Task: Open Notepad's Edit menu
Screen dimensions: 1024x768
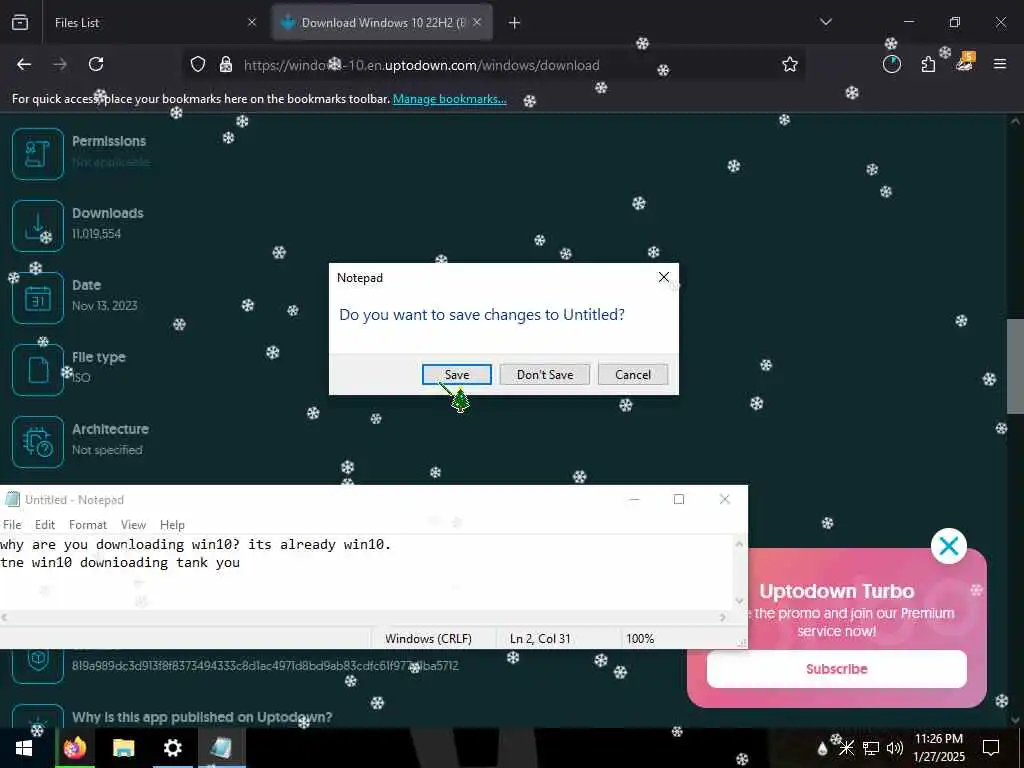Action: click(x=44, y=524)
